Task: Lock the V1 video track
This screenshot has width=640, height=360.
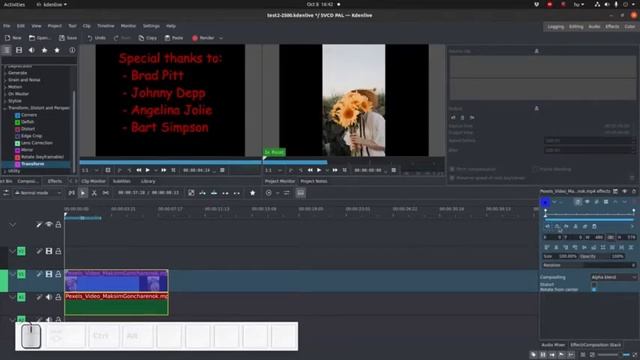Action: coord(58,274)
